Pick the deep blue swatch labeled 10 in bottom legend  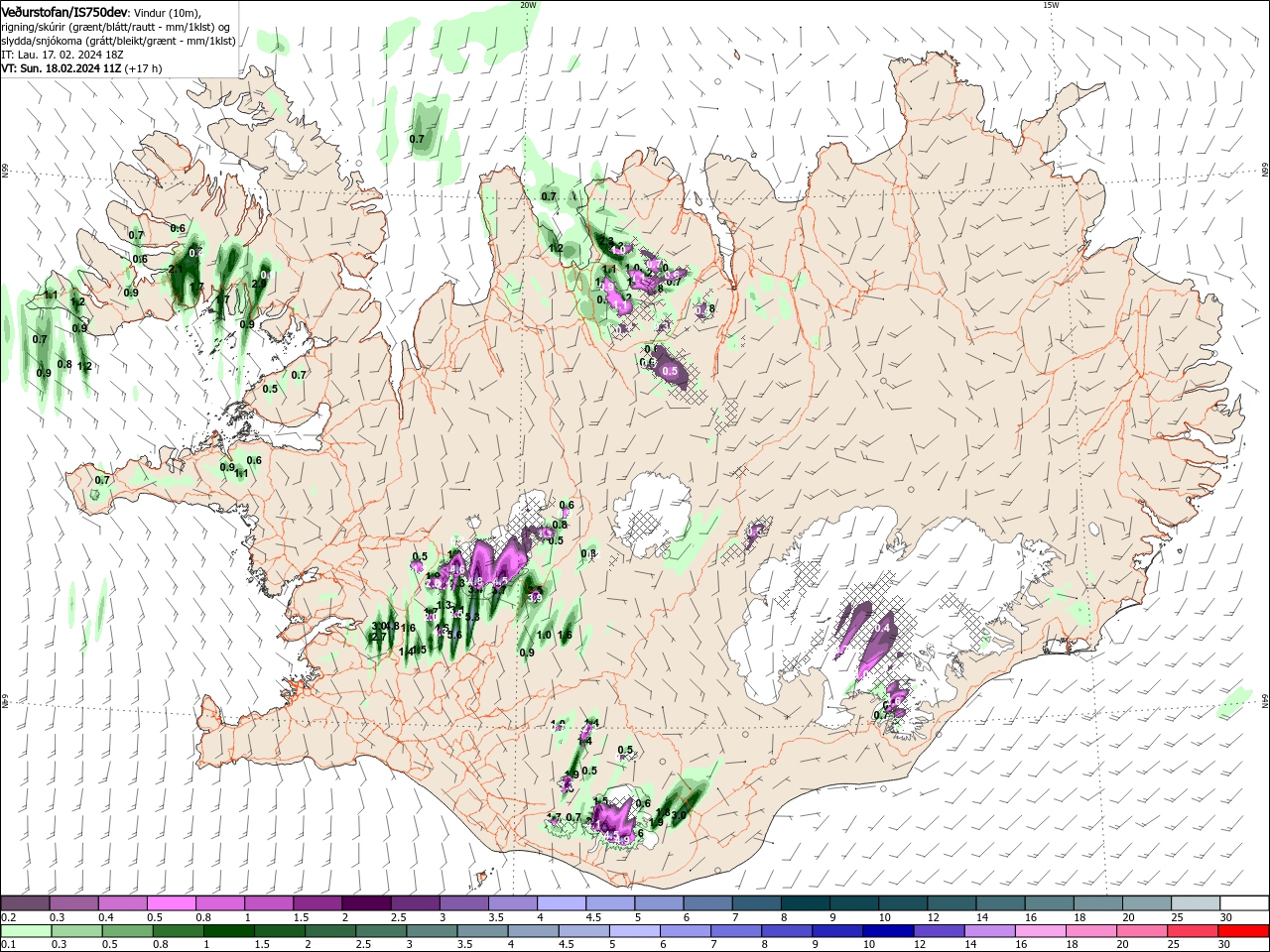pyautogui.click(x=887, y=931)
